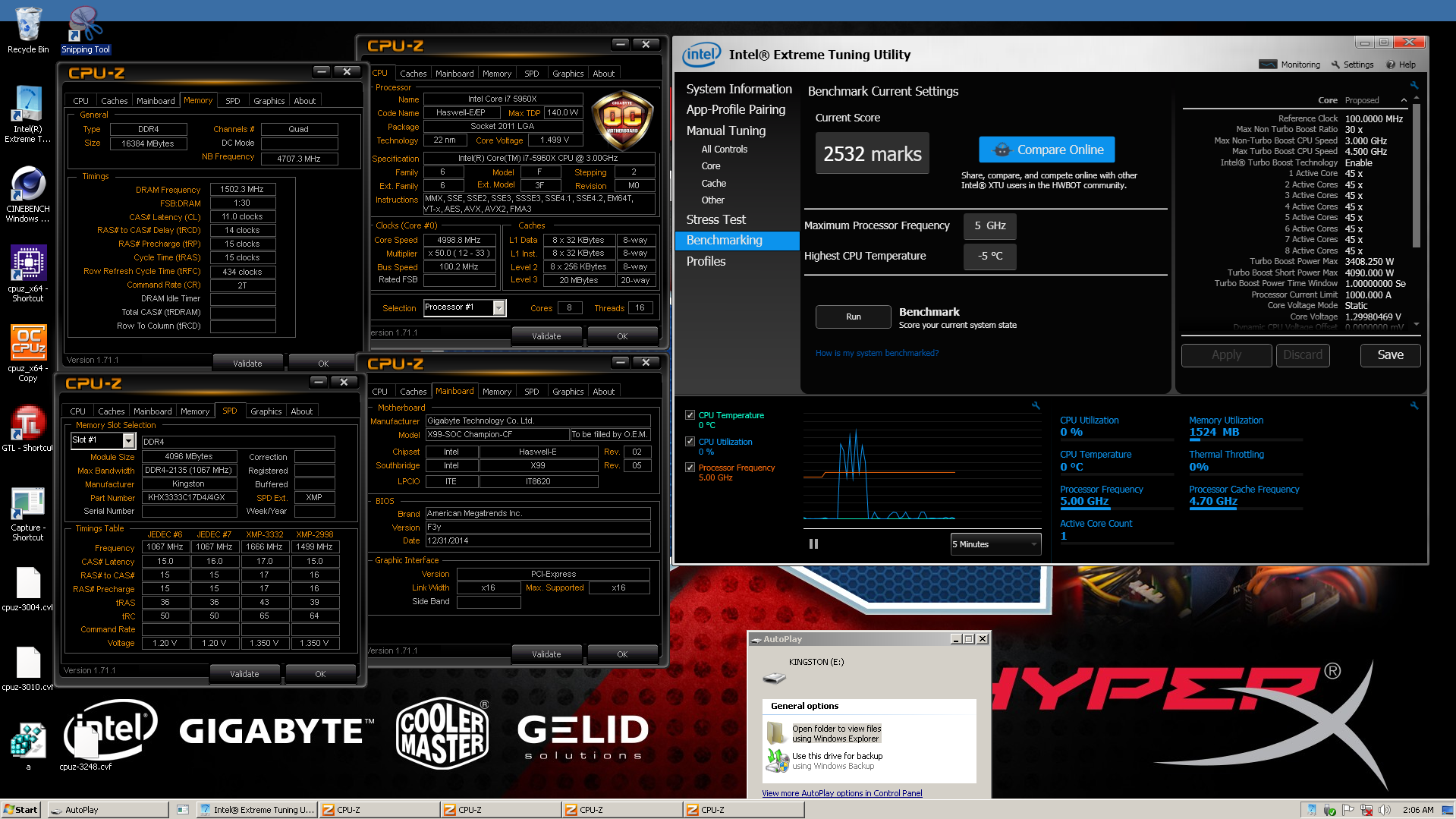This screenshot has height=819, width=1456.
Task: Uncheck the Processor Frequency graph checkbox
Action: coord(690,468)
